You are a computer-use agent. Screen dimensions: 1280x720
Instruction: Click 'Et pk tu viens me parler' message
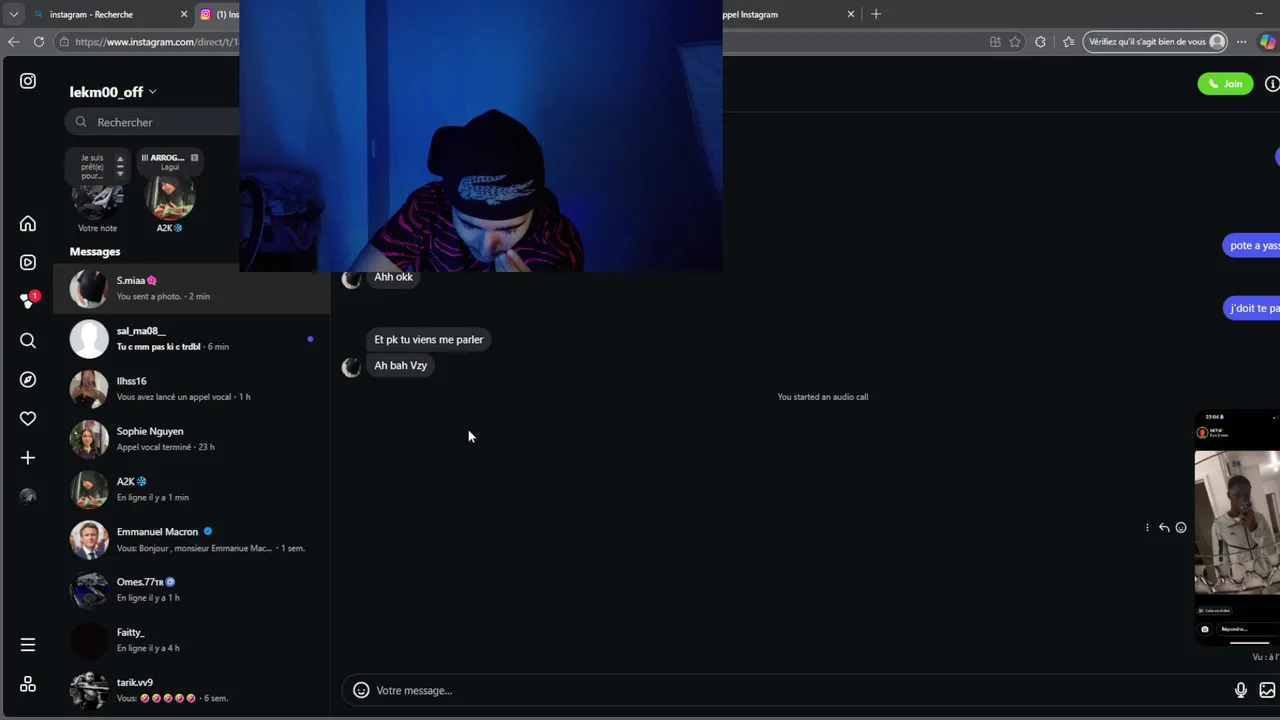tap(428, 340)
